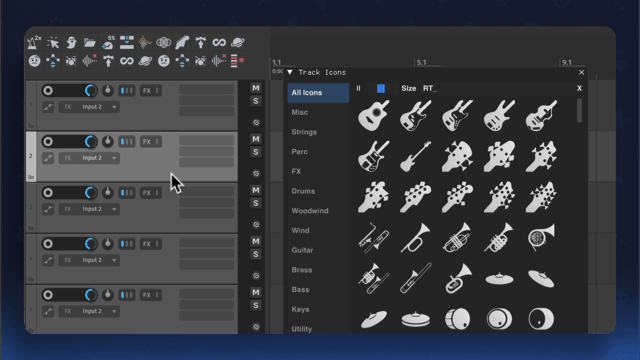Click the blue volume knob on track 2
The height and width of the screenshot is (360, 640).
[x=91, y=142]
